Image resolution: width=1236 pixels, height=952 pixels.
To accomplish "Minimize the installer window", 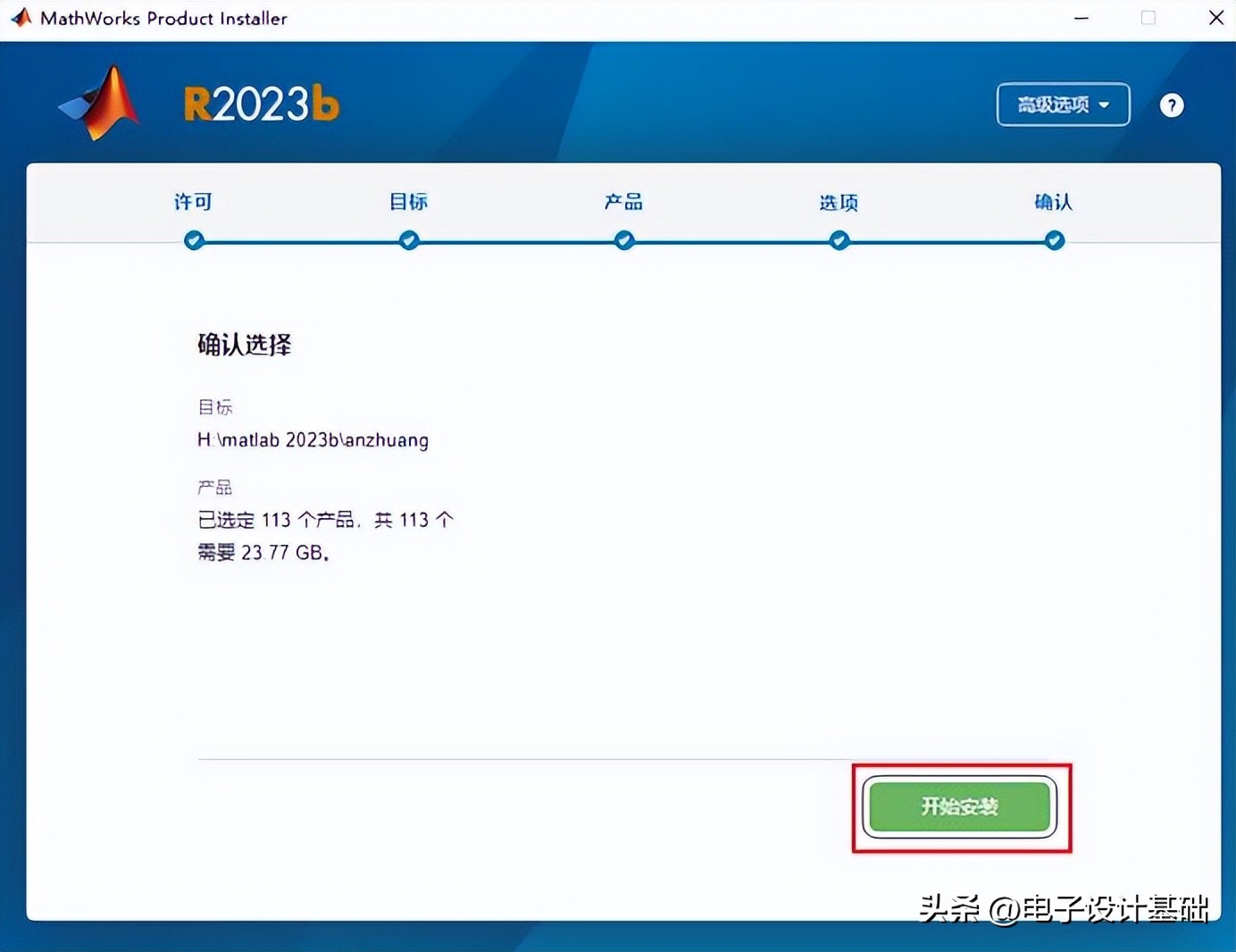I will (x=1081, y=18).
